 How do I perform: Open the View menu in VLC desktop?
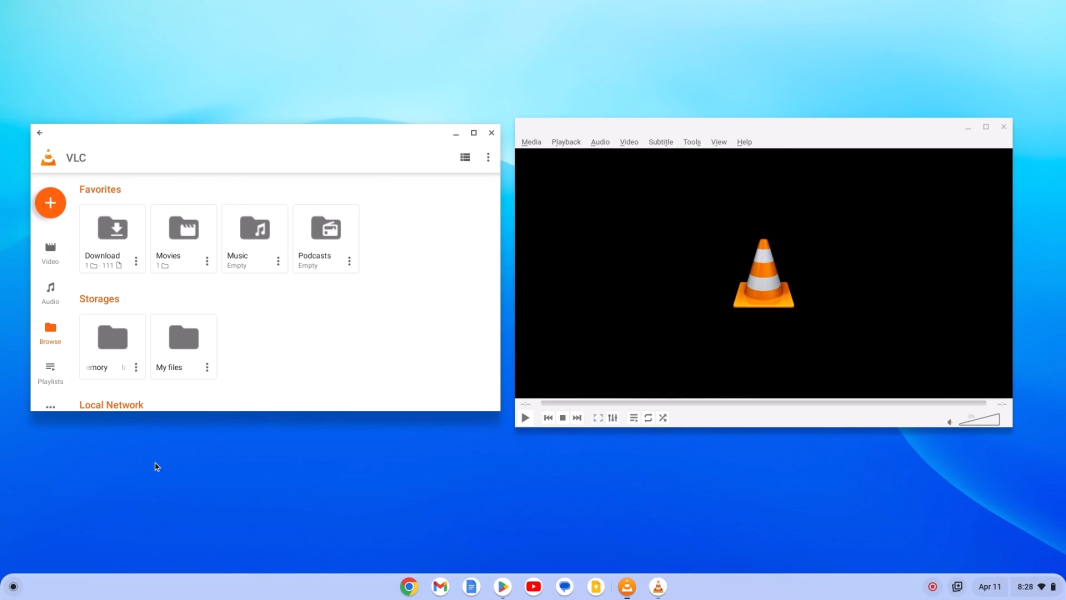tap(719, 142)
